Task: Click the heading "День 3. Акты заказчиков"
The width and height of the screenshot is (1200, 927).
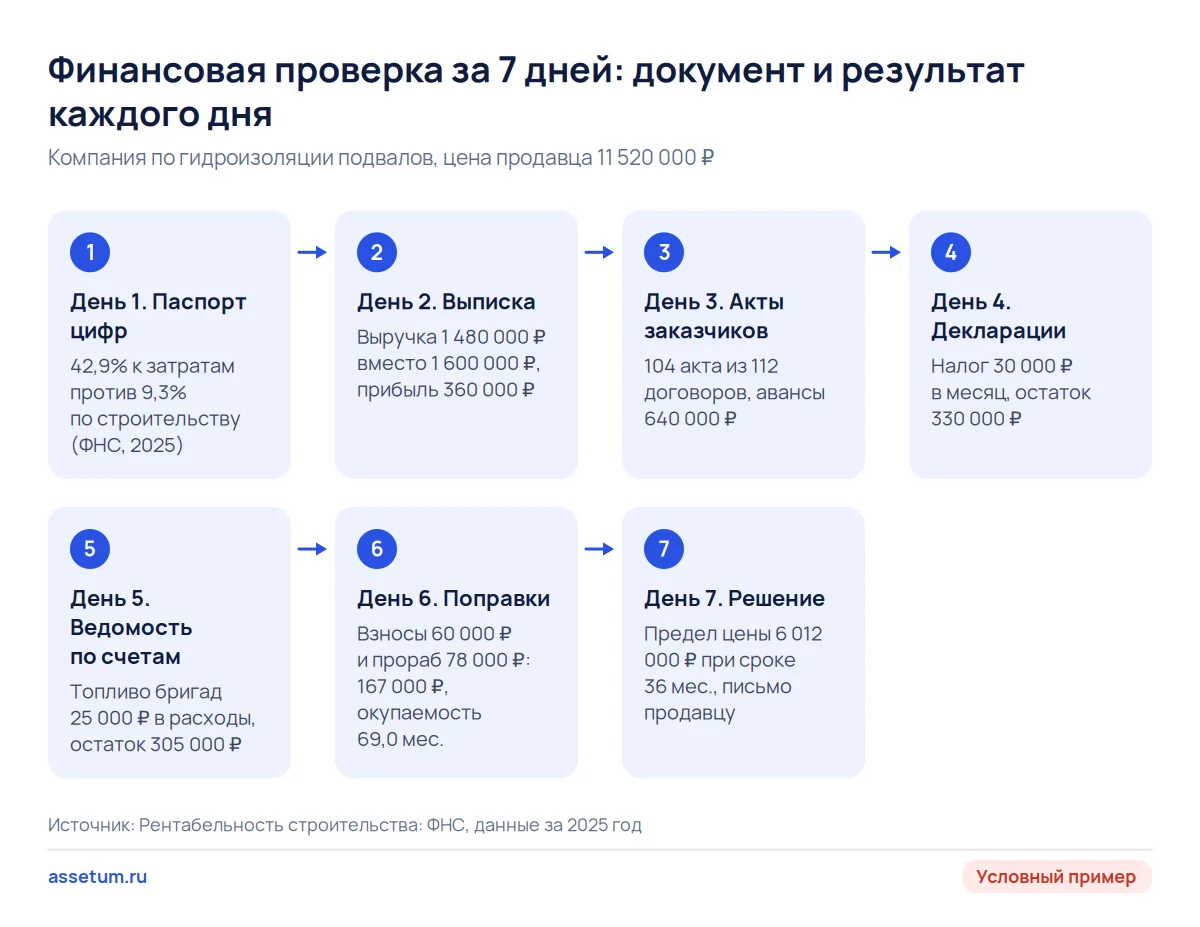Action: [714, 316]
